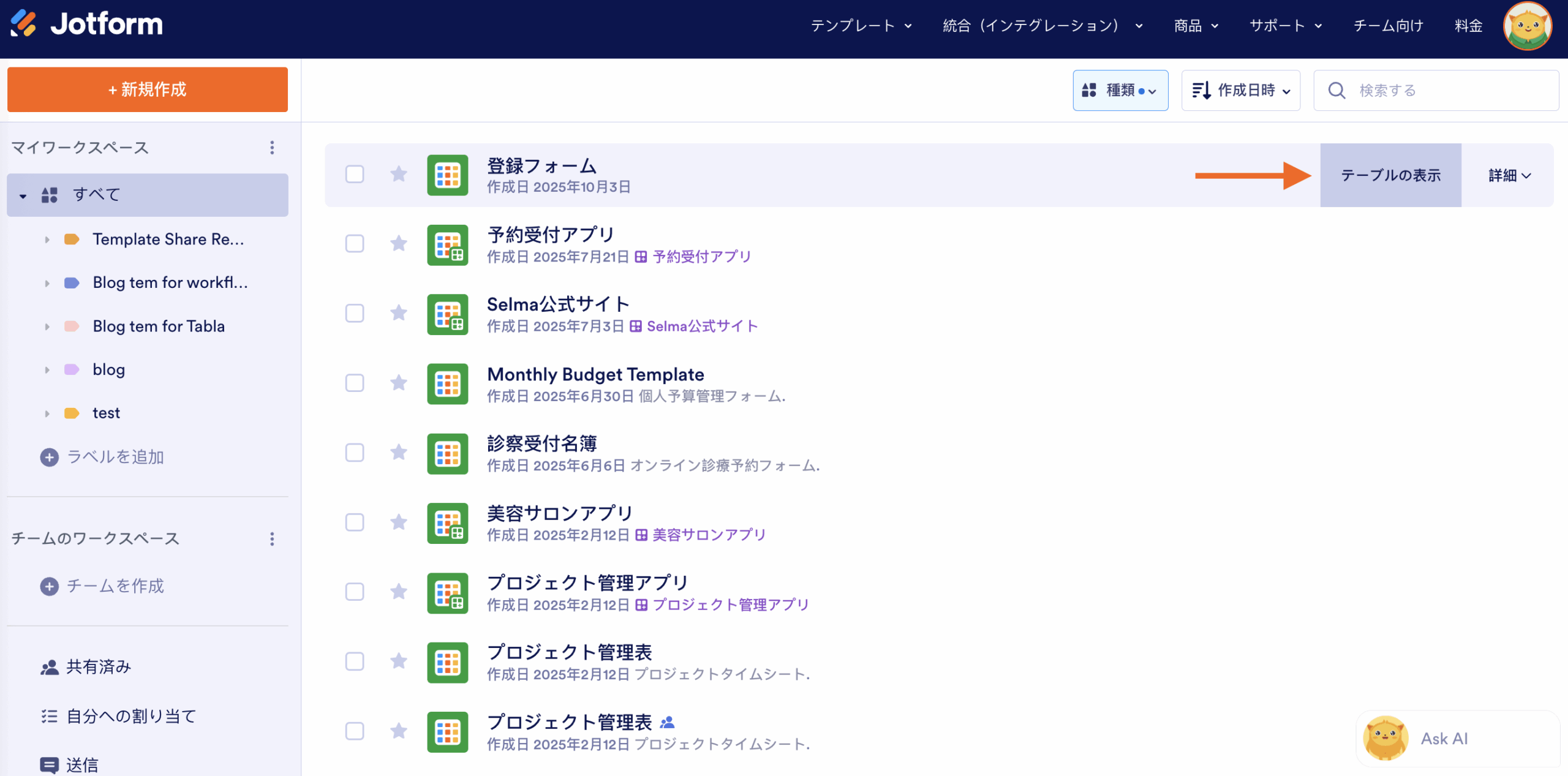This screenshot has width=1568, height=776.
Task: Open the サポート menu
Action: tap(1285, 26)
